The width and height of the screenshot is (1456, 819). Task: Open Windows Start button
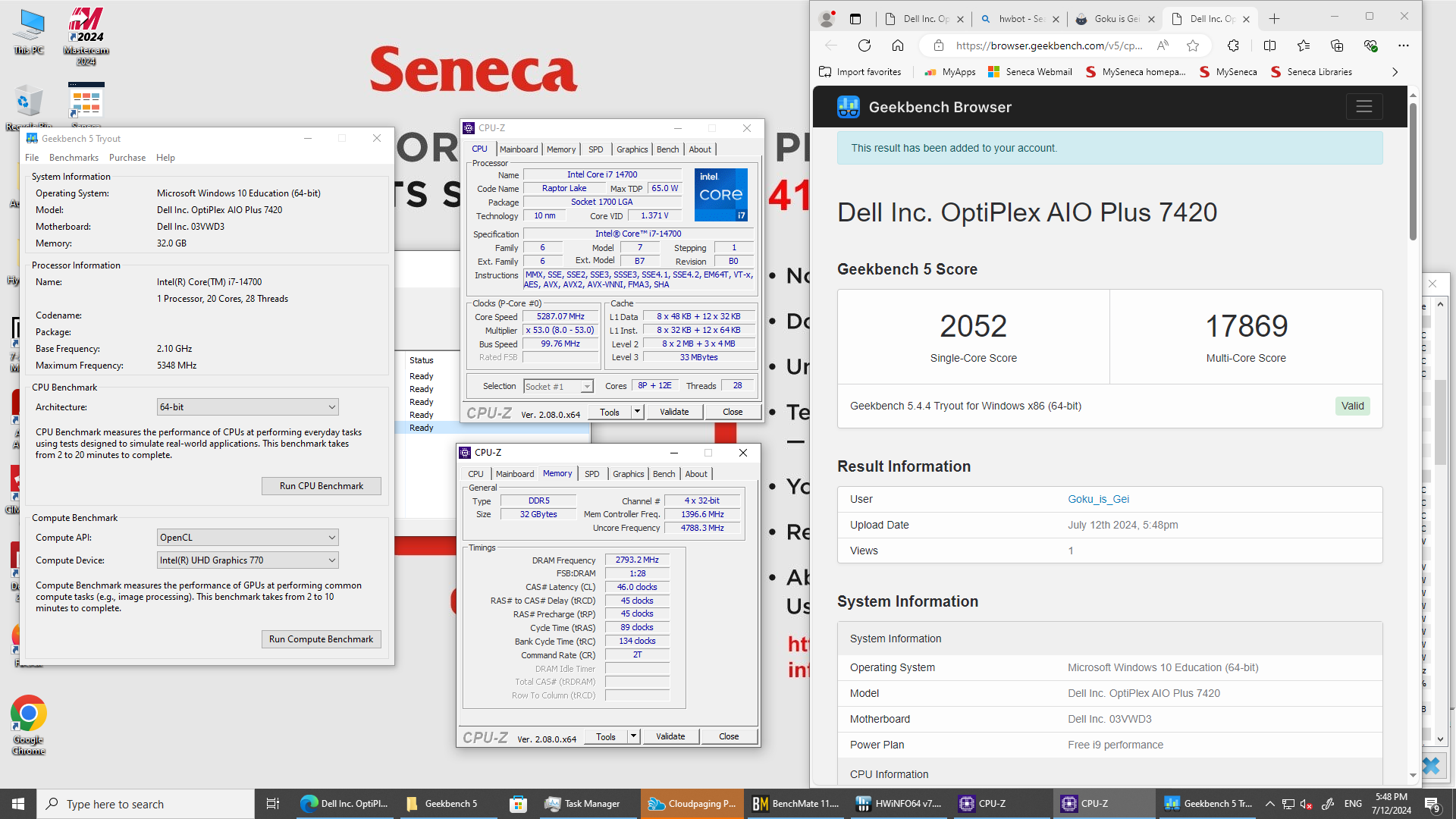click(x=18, y=804)
